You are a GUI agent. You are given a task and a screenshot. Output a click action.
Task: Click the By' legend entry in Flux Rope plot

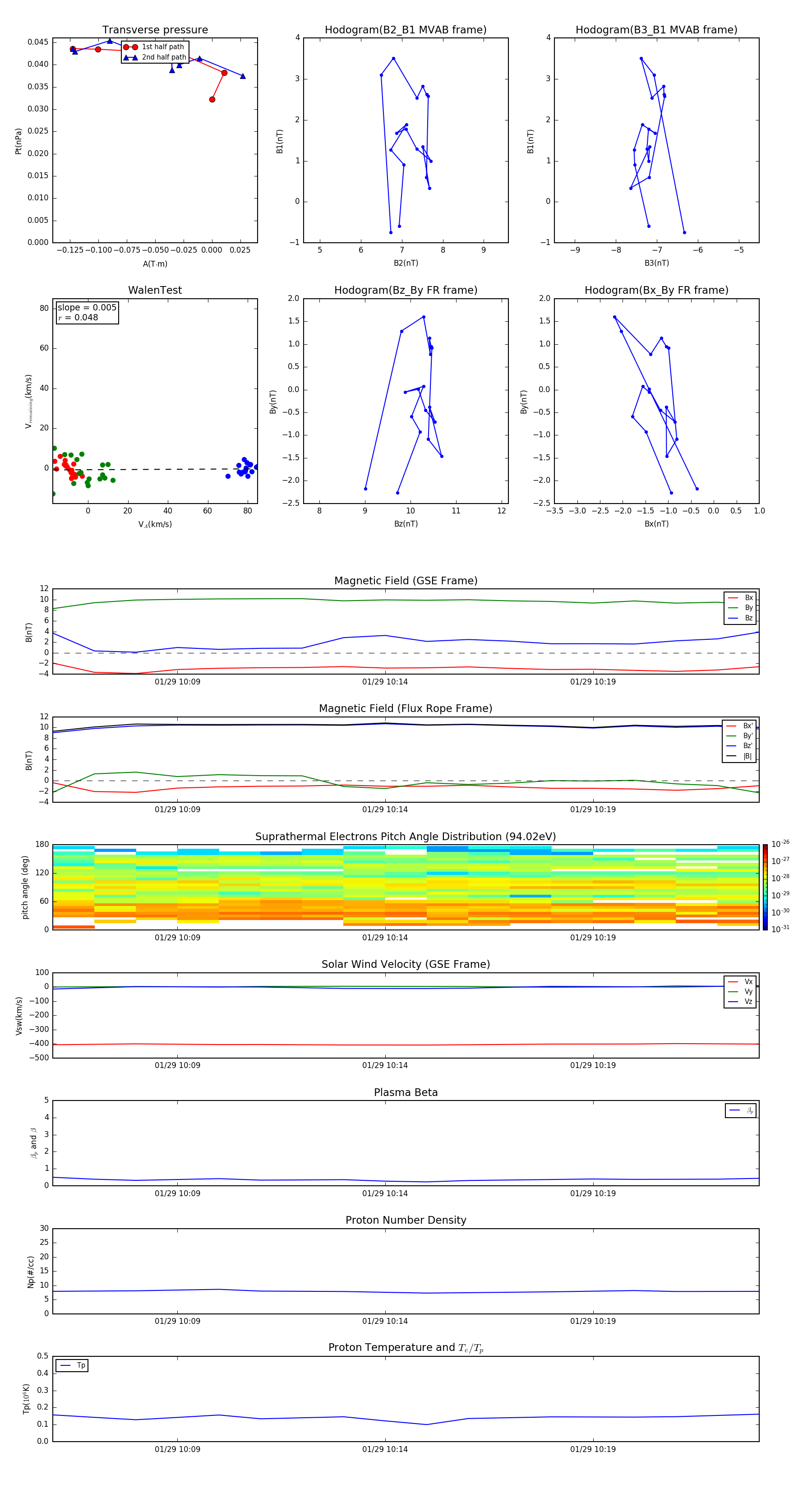click(739, 736)
